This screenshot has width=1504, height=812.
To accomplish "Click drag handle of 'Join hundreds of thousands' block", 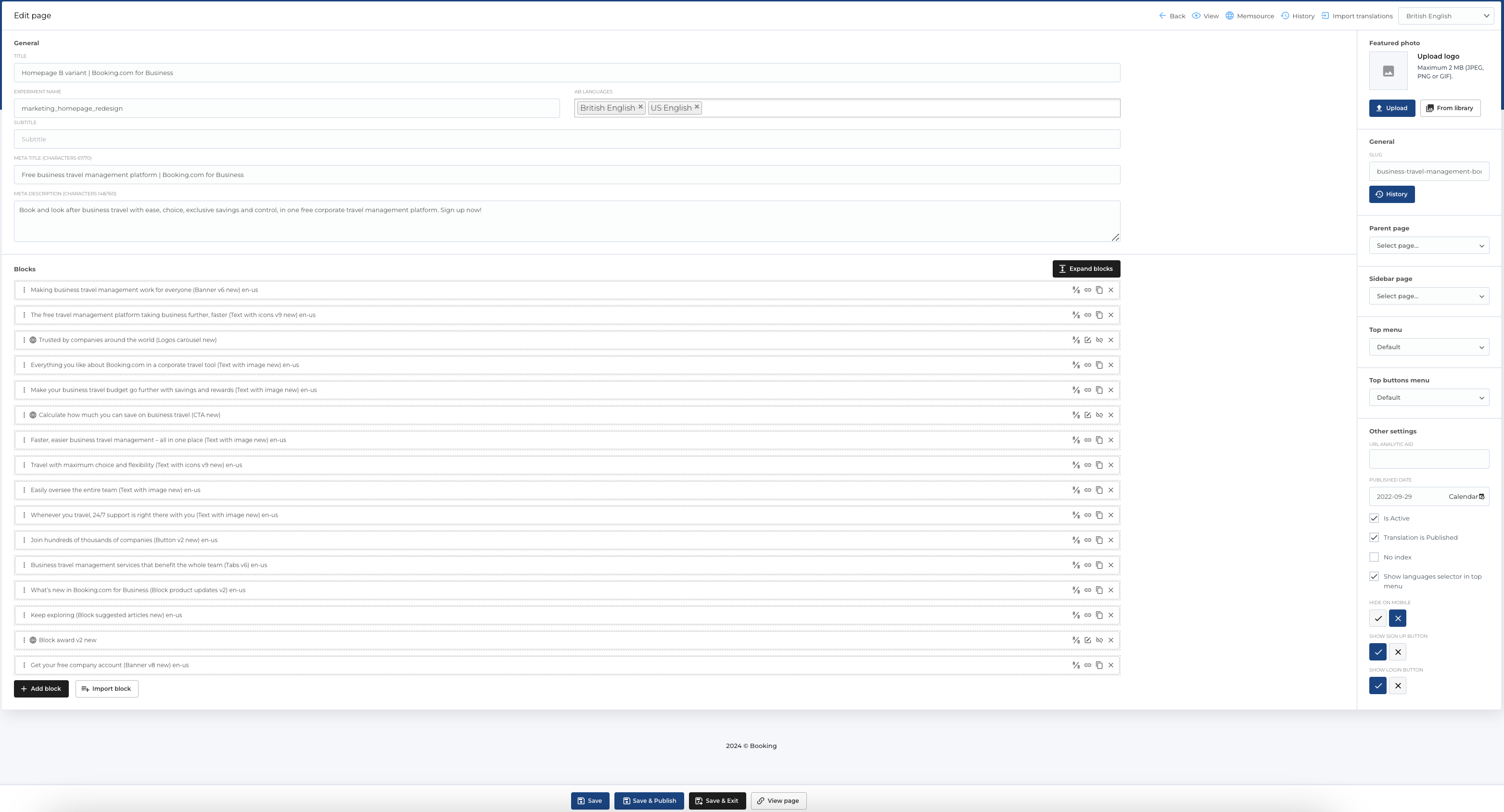I will coord(24,540).
